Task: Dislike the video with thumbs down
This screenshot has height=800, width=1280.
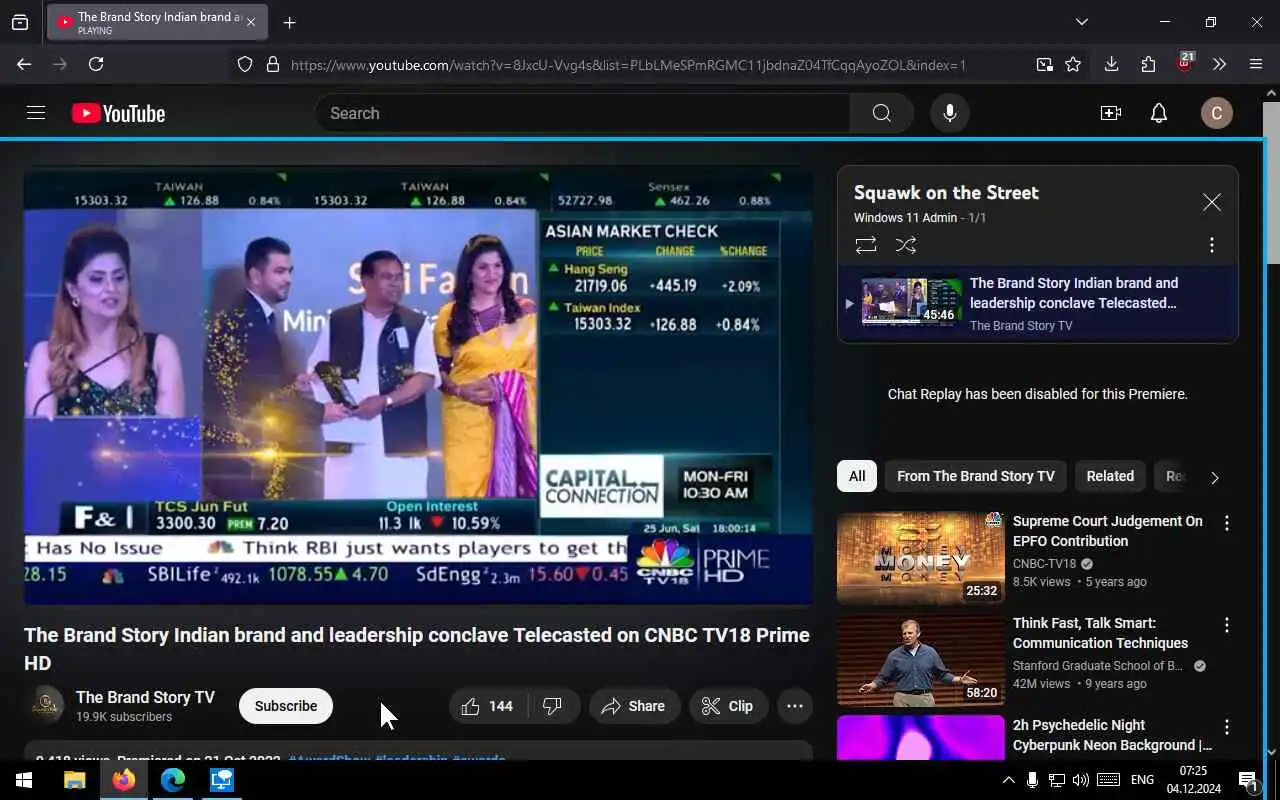Action: pos(552,706)
